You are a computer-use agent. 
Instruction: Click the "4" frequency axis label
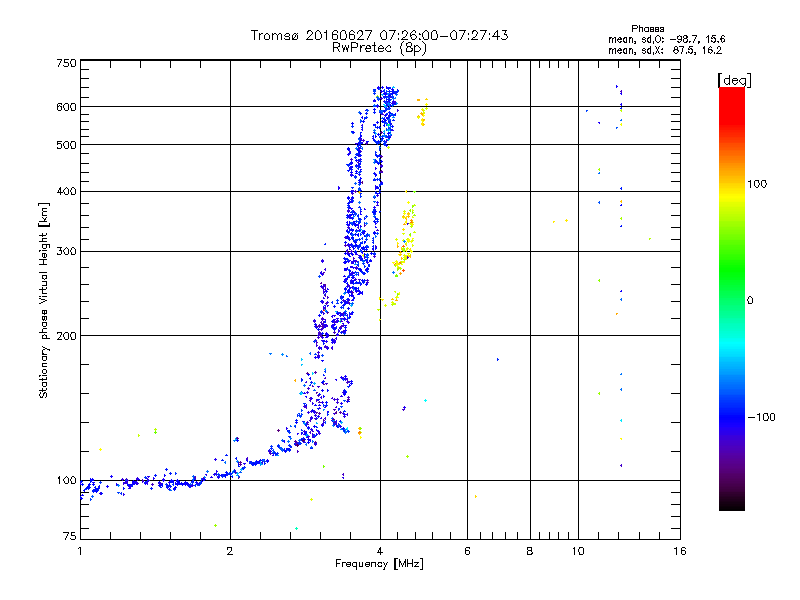[x=380, y=551]
